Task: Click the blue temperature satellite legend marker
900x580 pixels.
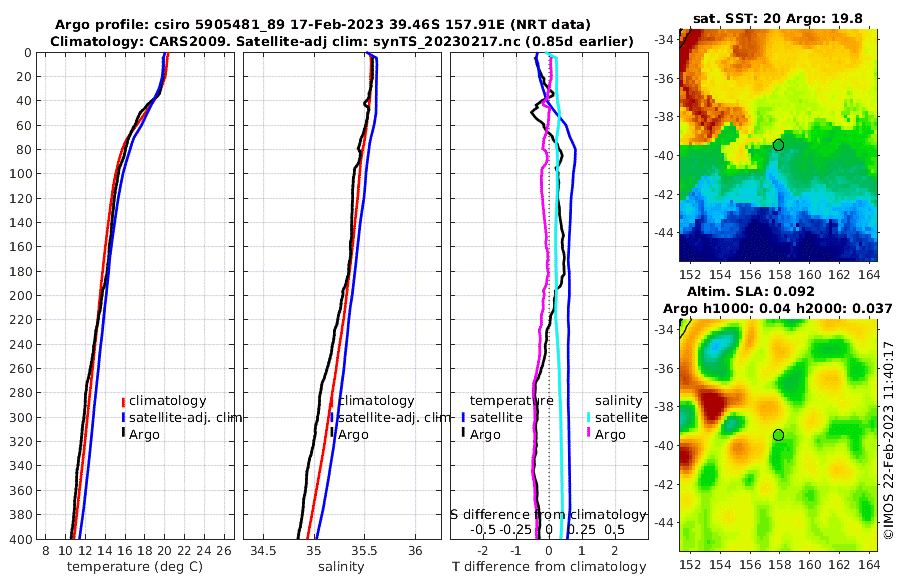Action: coord(463,417)
